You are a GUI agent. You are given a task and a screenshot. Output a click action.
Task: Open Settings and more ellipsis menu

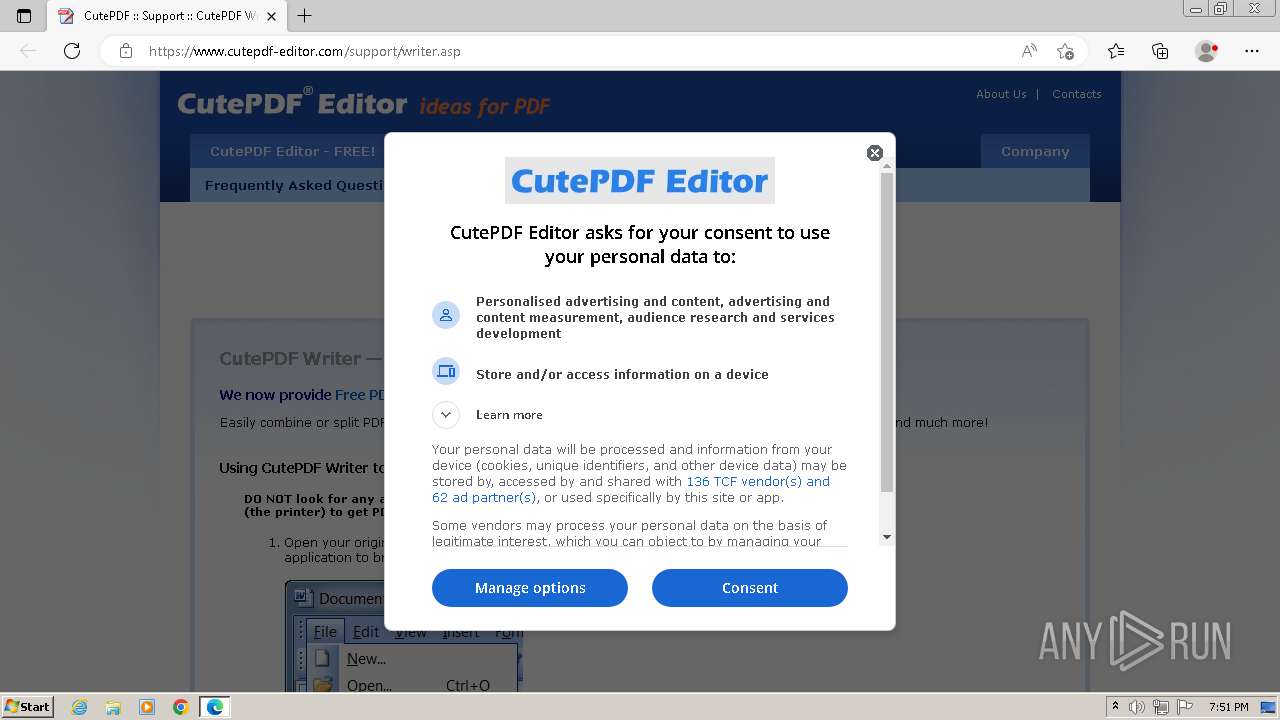[x=1252, y=51]
